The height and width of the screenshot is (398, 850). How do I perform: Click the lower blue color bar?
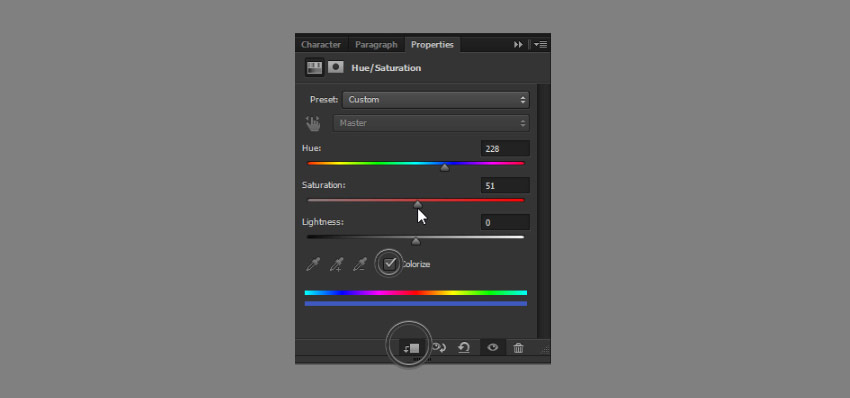tap(416, 304)
